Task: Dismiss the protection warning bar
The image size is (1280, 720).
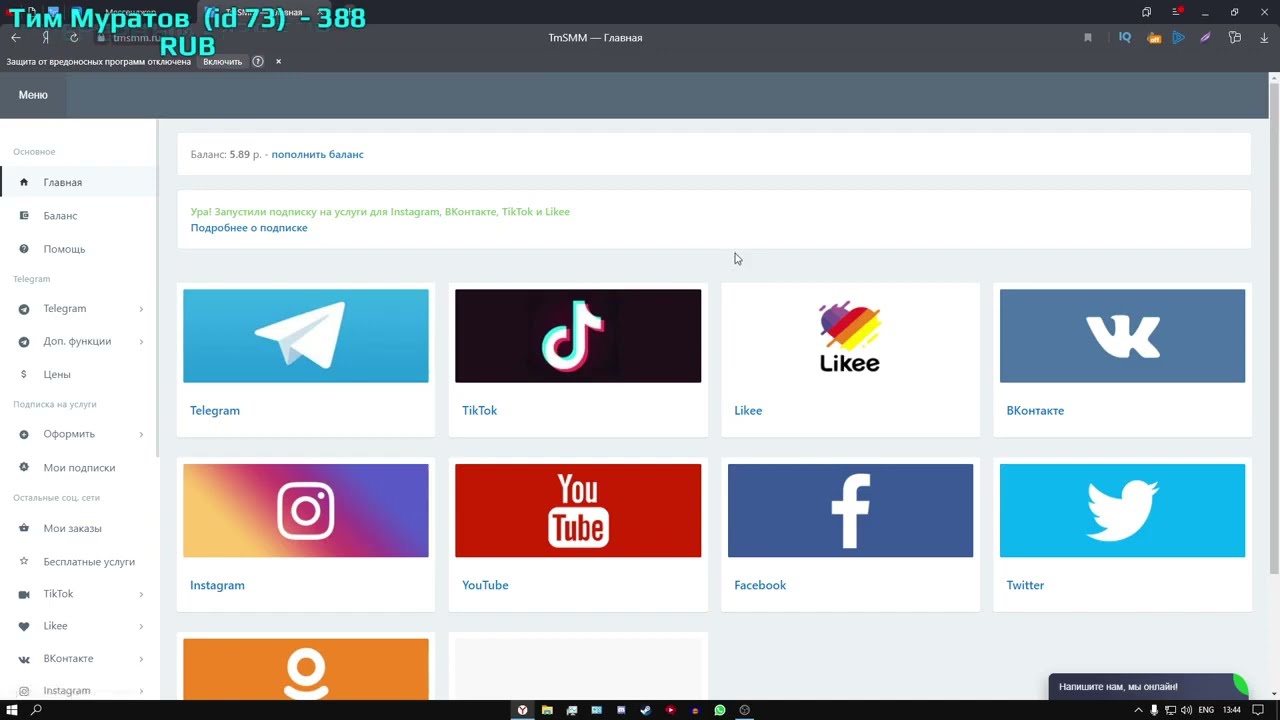Action: pos(278,62)
